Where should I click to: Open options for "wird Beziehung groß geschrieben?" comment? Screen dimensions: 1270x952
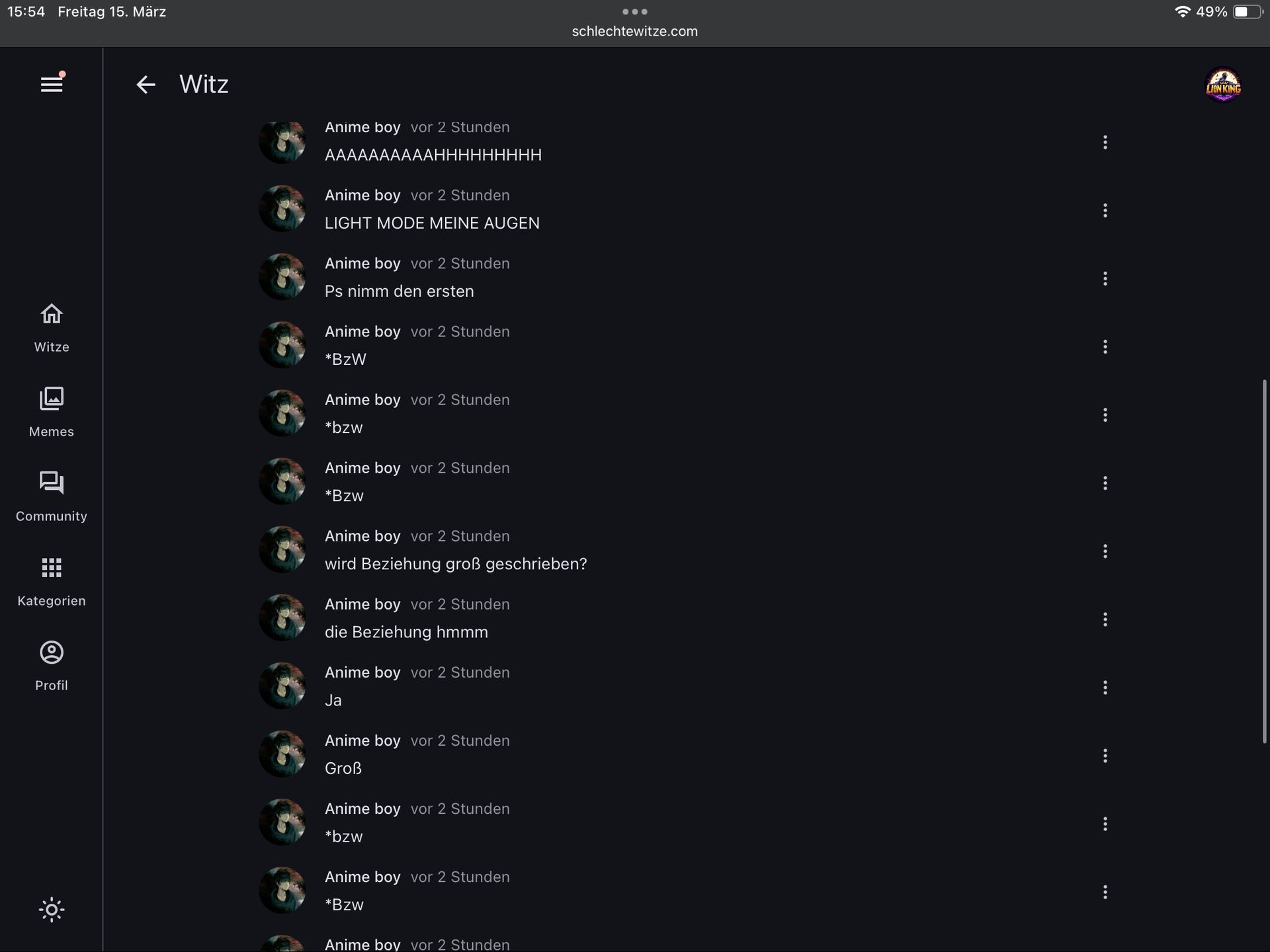click(x=1105, y=551)
